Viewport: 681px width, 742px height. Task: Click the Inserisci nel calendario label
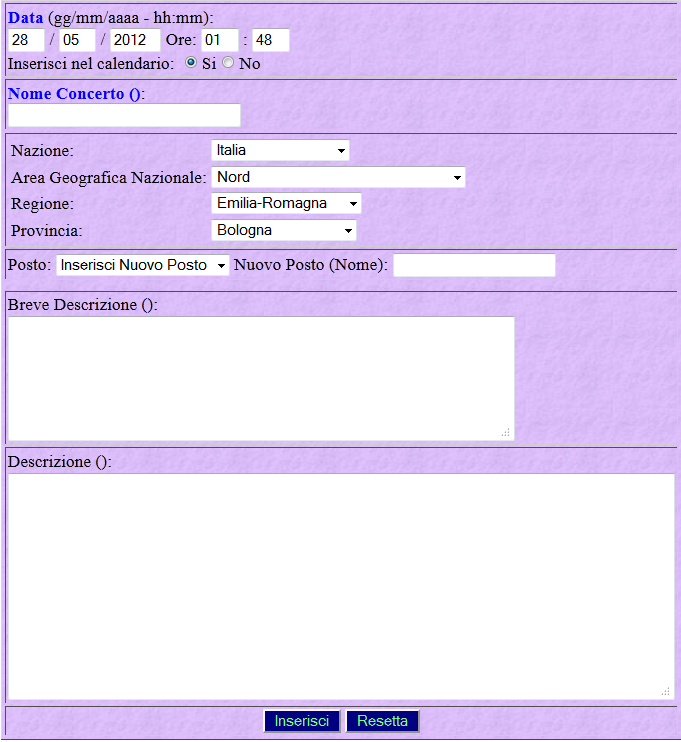[91, 63]
